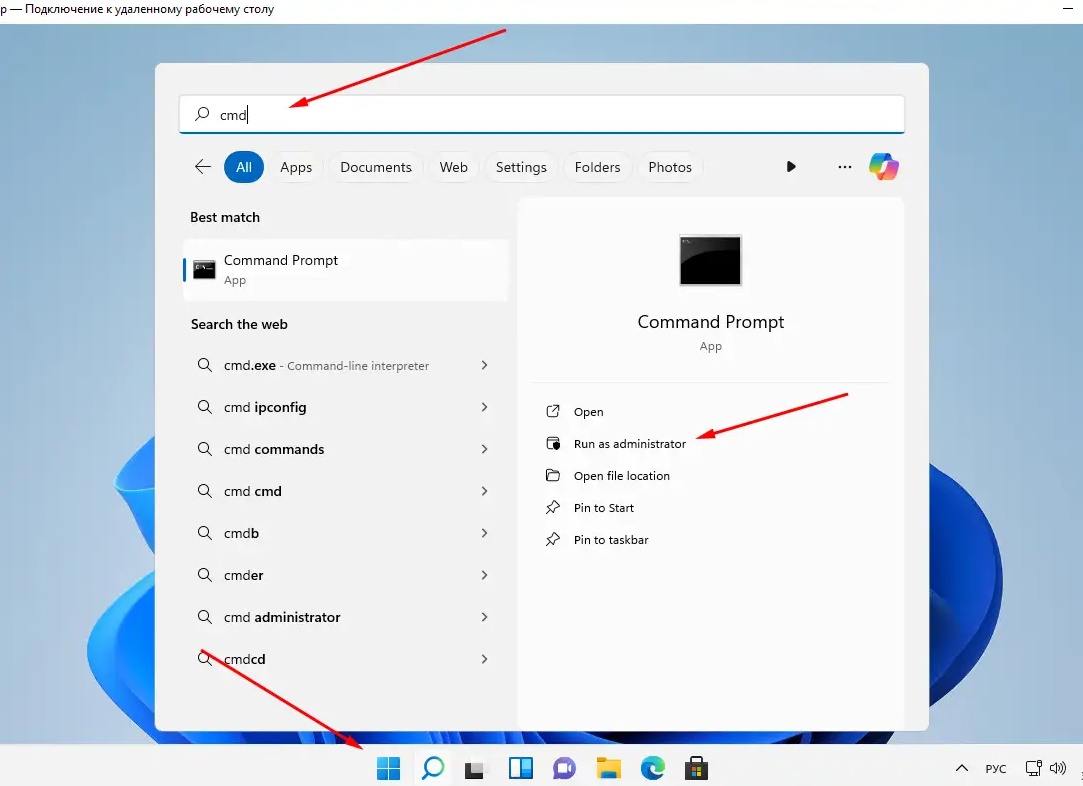Switch to the Photos filter tab
The width and height of the screenshot is (1083, 786).
coord(670,167)
